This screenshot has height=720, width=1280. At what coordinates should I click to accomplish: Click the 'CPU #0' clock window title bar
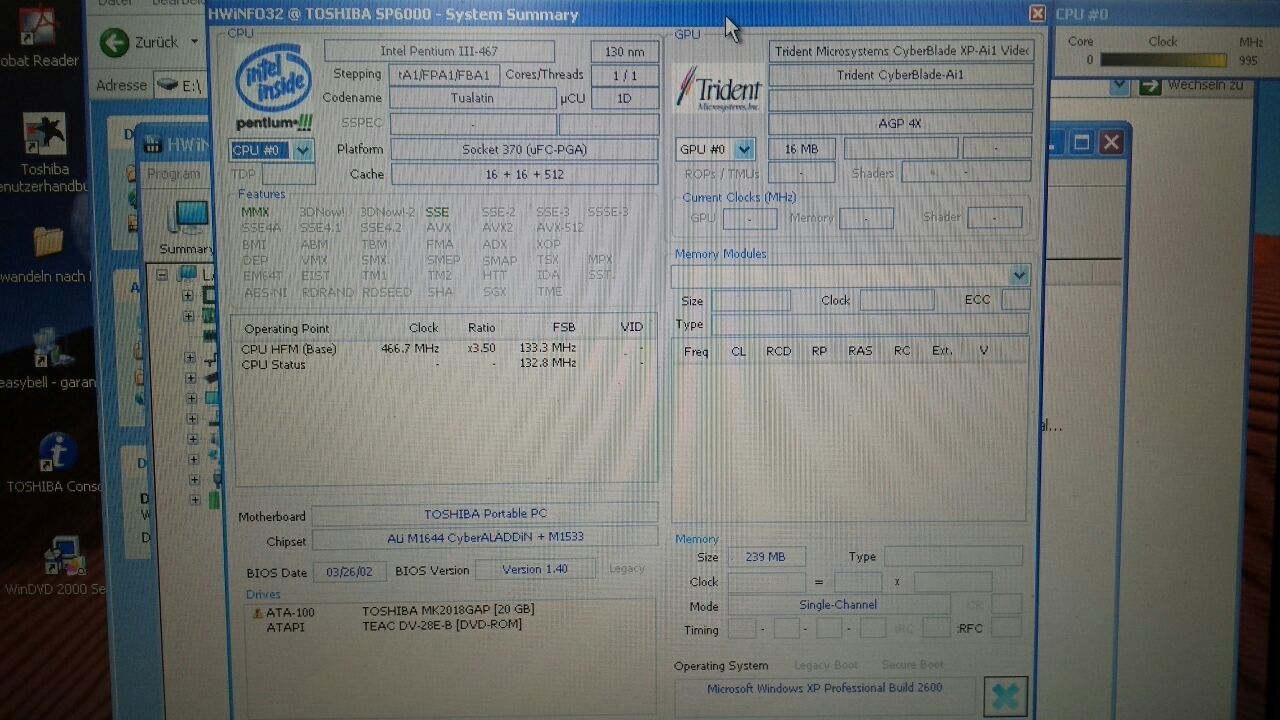pyautogui.click(x=1165, y=14)
